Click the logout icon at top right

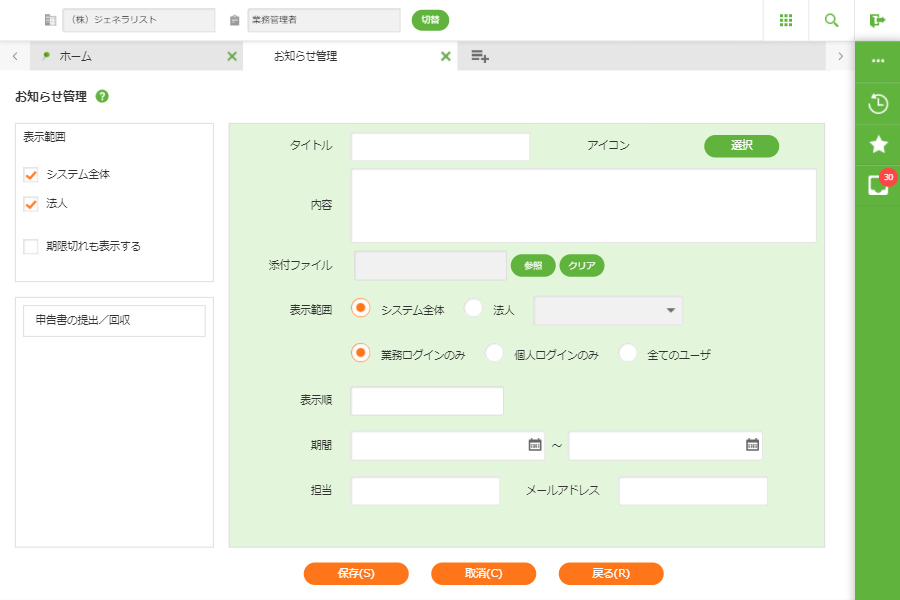pos(878,20)
